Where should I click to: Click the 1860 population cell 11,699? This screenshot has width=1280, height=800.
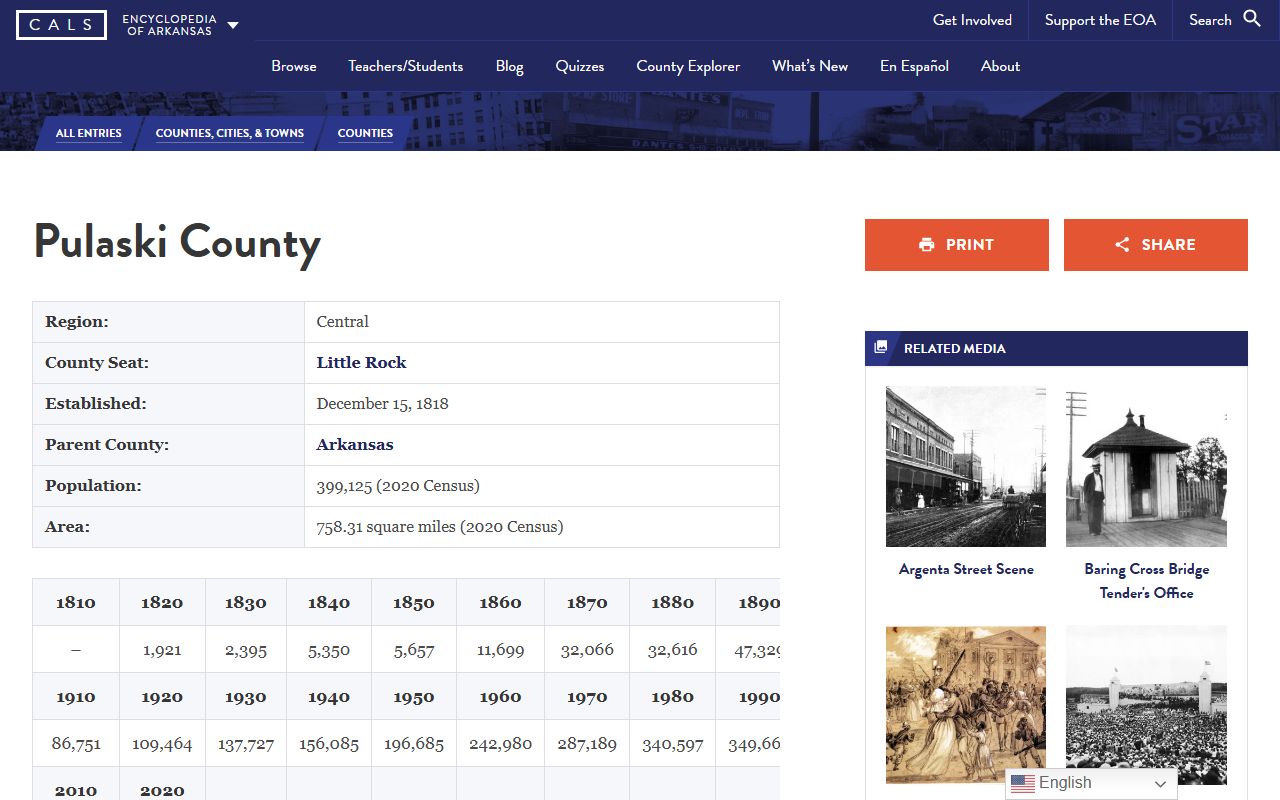tap(500, 650)
